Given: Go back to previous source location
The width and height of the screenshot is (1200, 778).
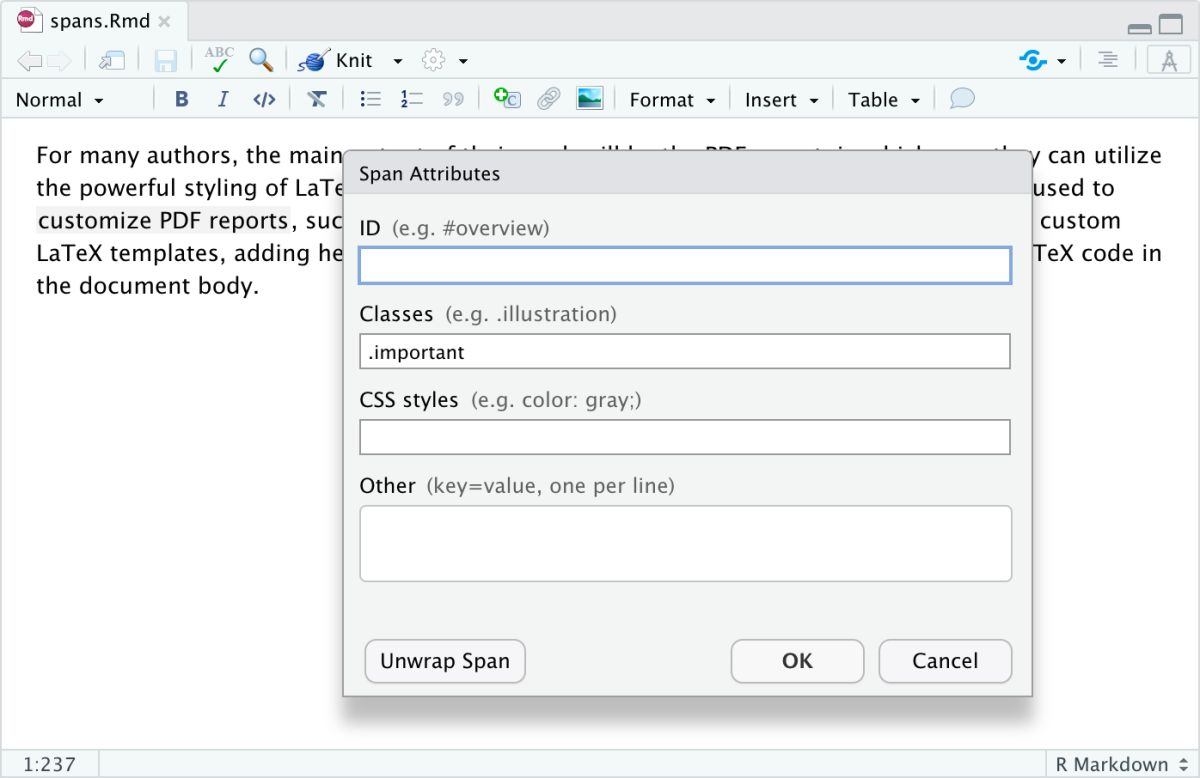Looking at the screenshot, I should coord(30,61).
